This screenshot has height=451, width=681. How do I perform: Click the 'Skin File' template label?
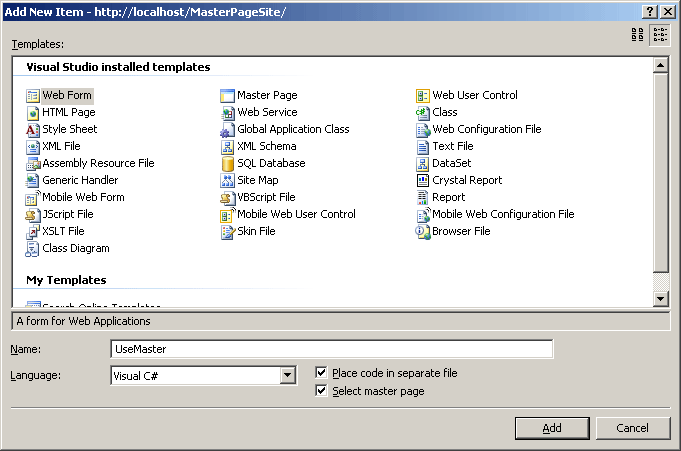tap(256, 231)
